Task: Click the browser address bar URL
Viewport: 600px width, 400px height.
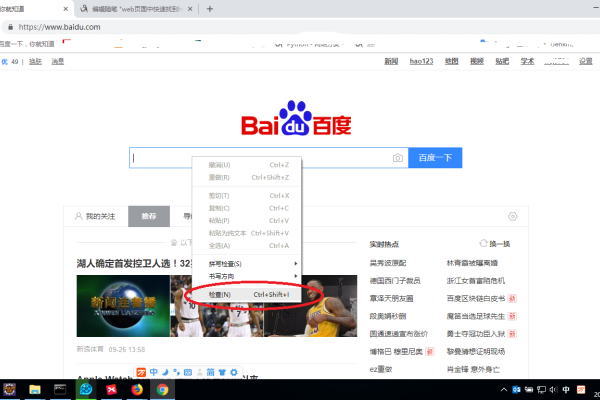Action: coord(59,27)
